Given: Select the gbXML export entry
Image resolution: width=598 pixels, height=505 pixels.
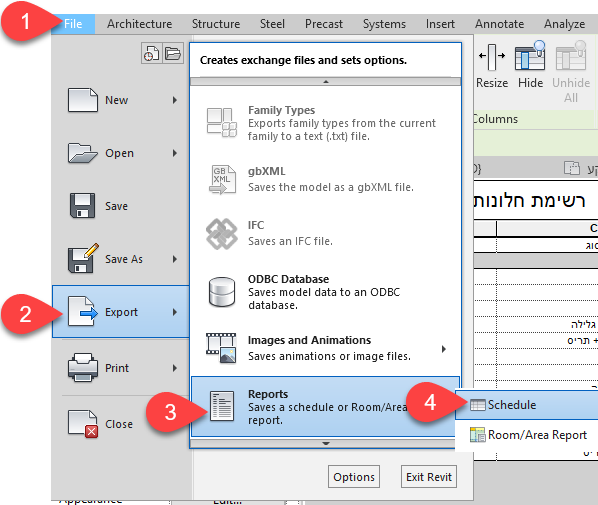Looking at the screenshot, I should pyautogui.click(x=325, y=180).
